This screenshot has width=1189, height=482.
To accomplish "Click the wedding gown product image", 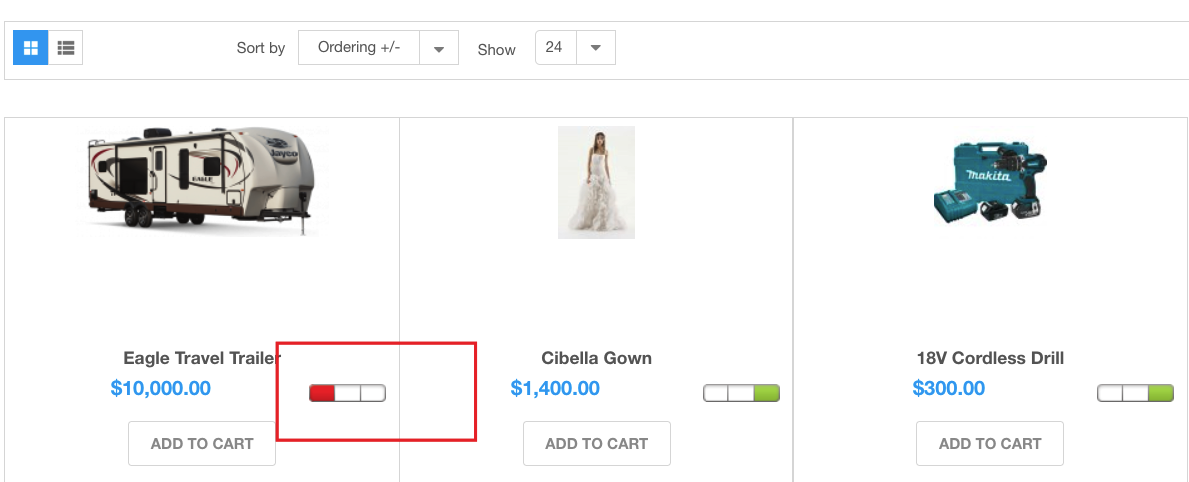I will [596, 182].
